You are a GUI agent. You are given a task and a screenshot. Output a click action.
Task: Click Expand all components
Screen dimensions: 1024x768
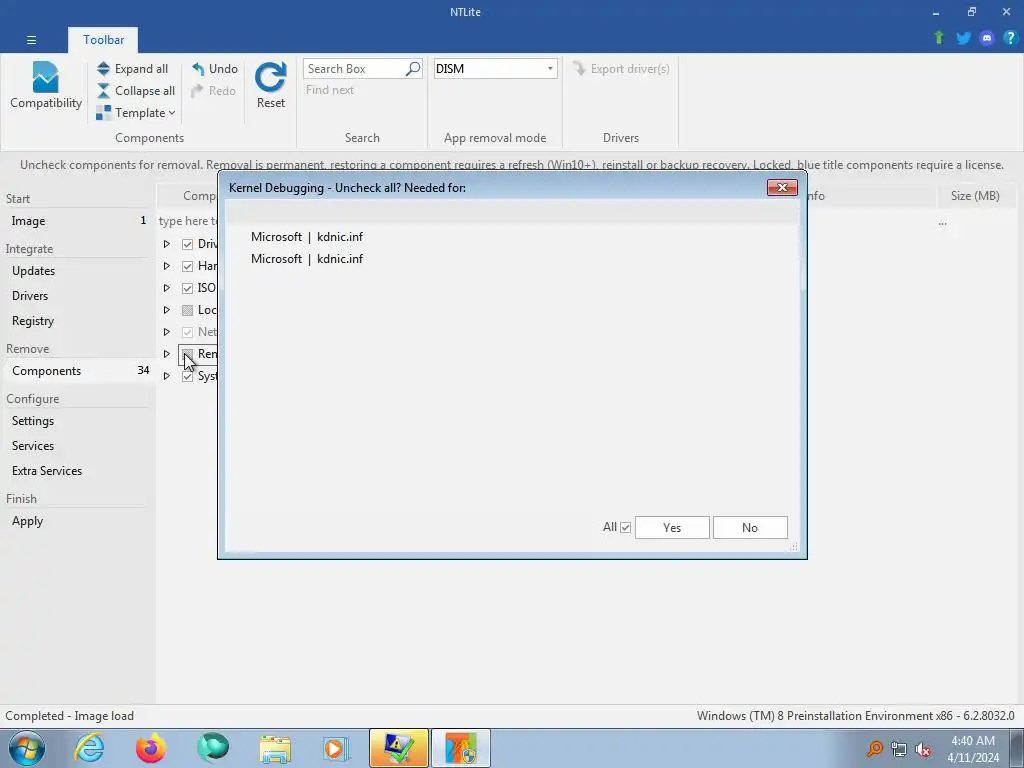tap(133, 69)
